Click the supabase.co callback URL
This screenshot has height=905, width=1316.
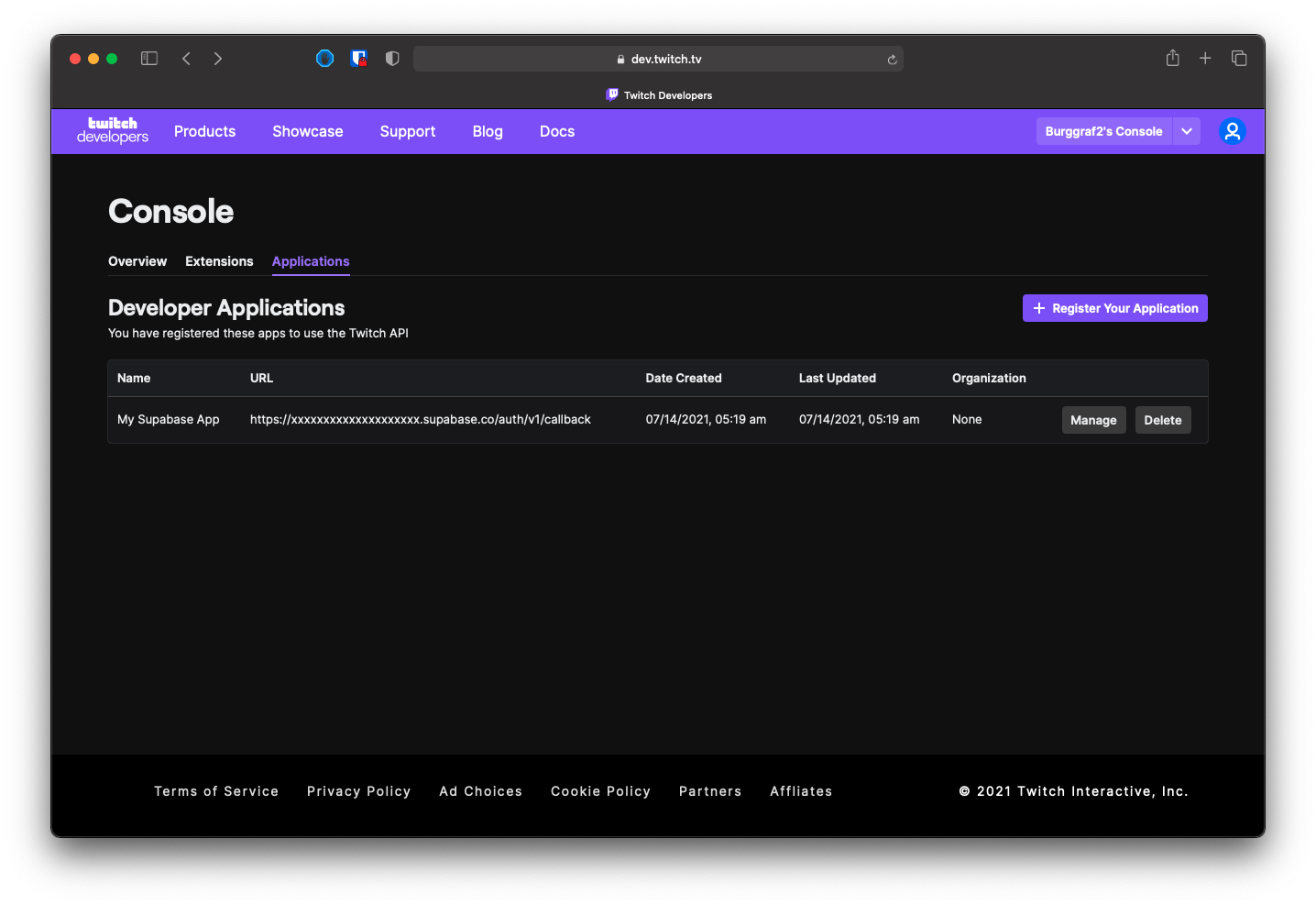pos(420,419)
